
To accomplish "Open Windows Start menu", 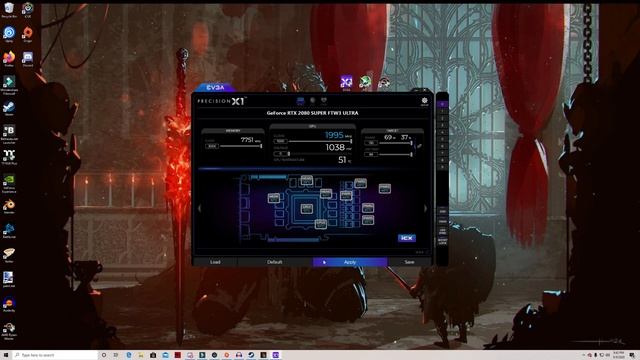I will 6,355.
